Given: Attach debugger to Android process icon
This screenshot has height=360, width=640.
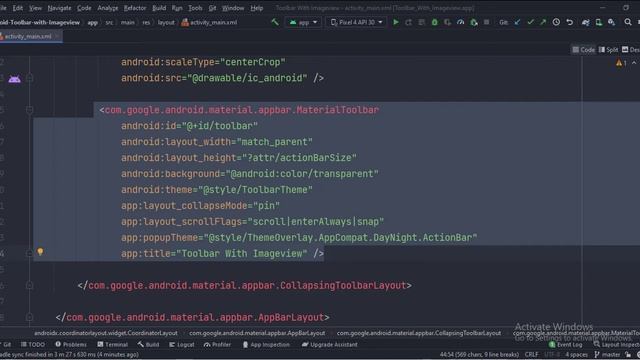Looking at the screenshot, I should pos(474,22).
